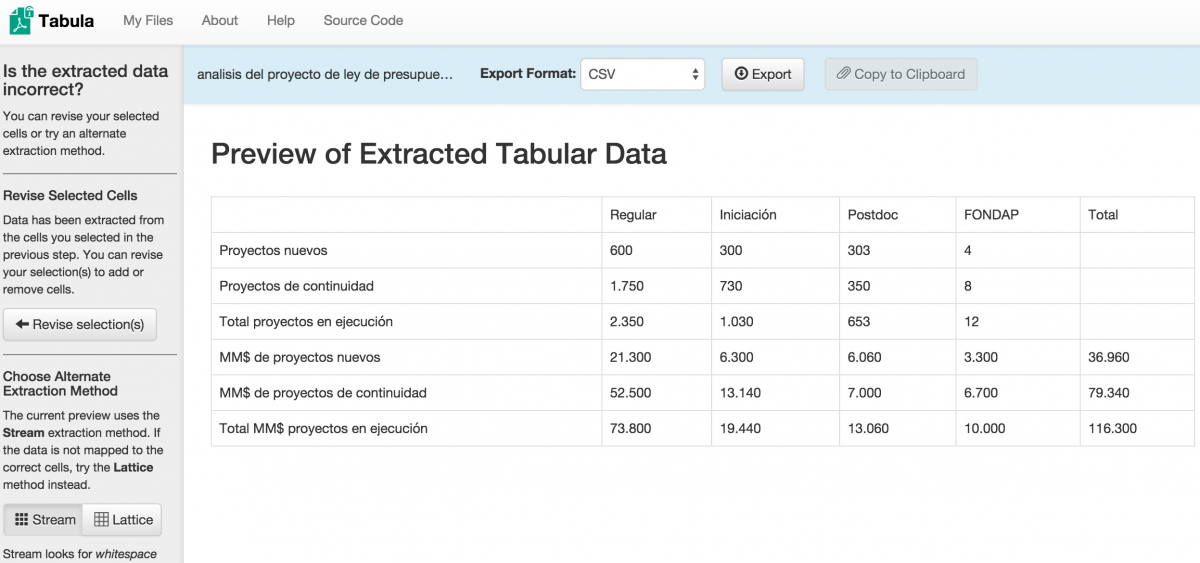Click the 116.300 total cell
Screen dimensions: 1200x563
1112,428
